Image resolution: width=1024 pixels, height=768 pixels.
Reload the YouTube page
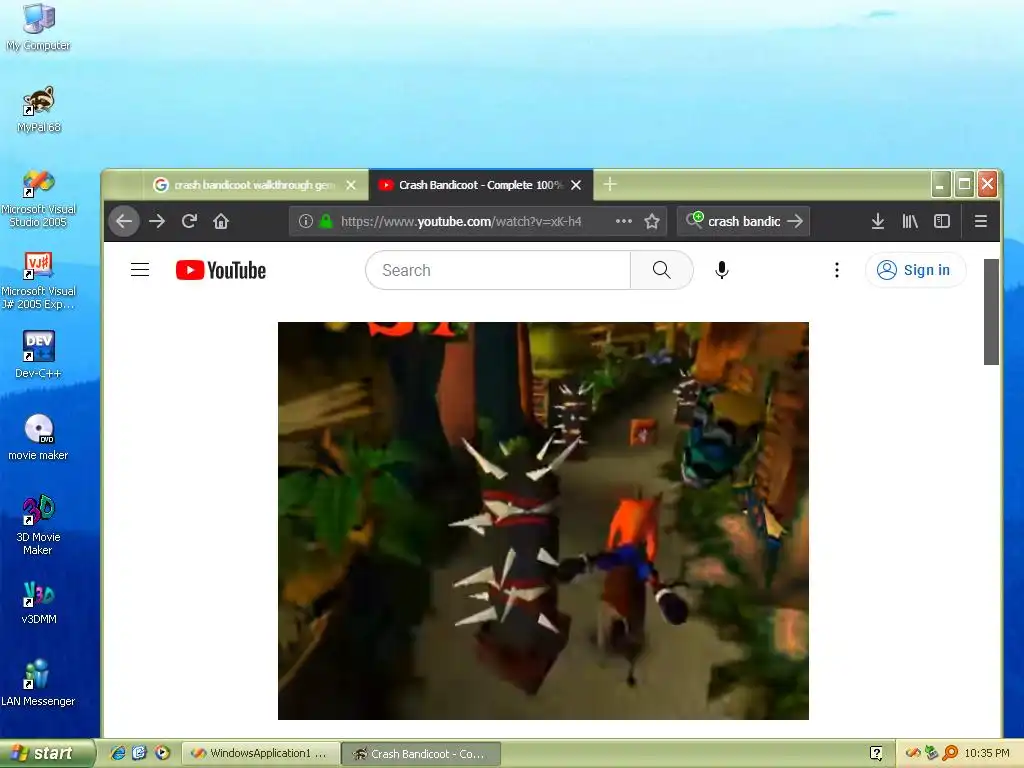click(189, 221)
